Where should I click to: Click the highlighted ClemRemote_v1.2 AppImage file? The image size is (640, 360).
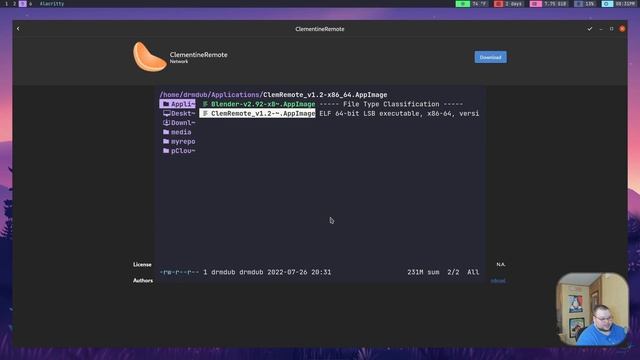pos(258,113)
